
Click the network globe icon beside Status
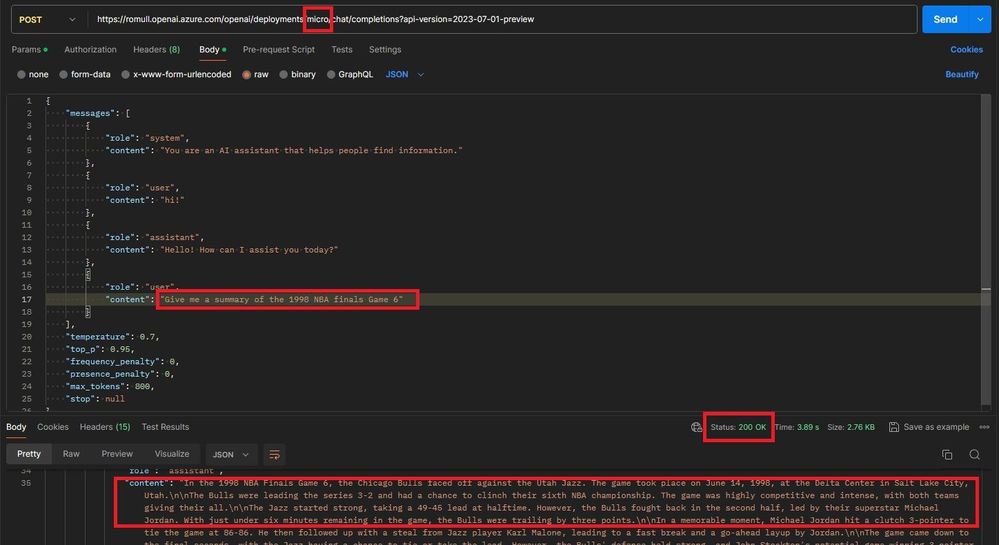[696, 427]
